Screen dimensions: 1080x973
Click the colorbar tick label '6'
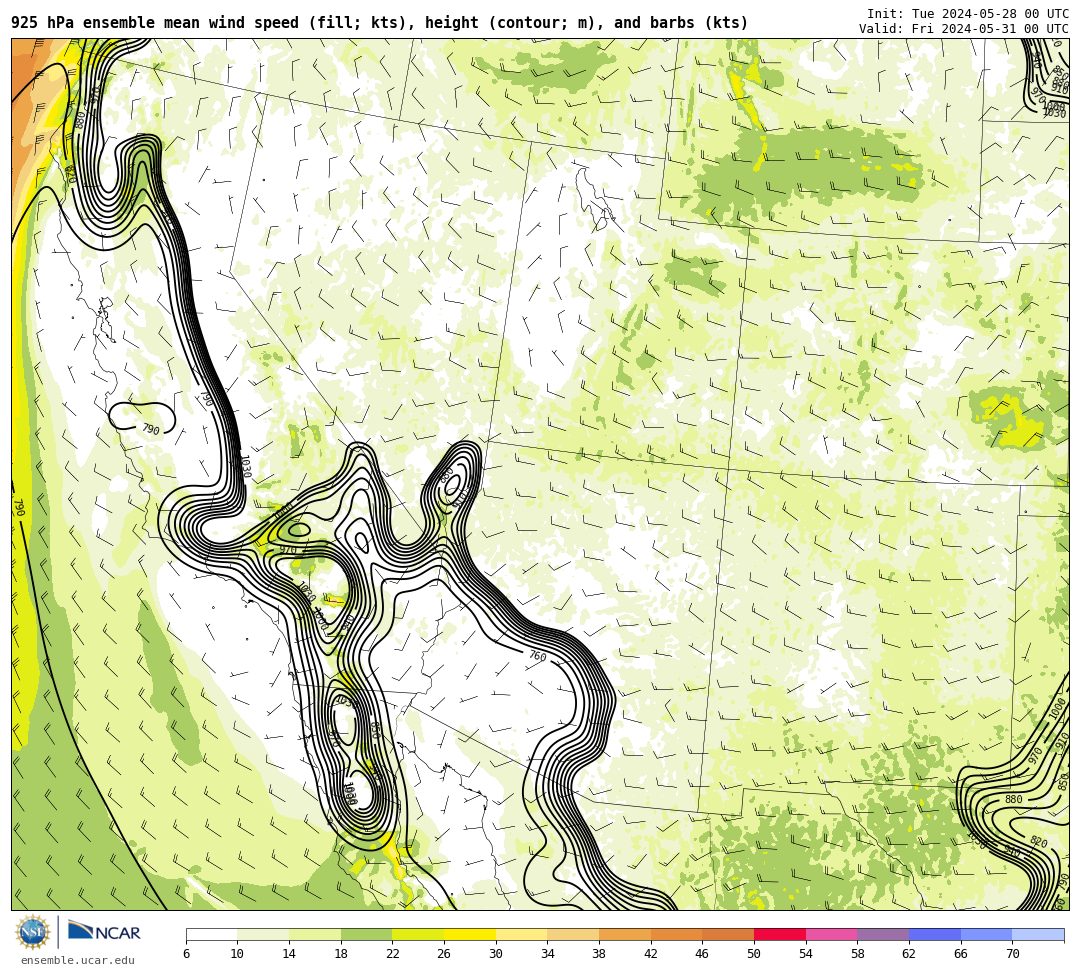point(187,954)
